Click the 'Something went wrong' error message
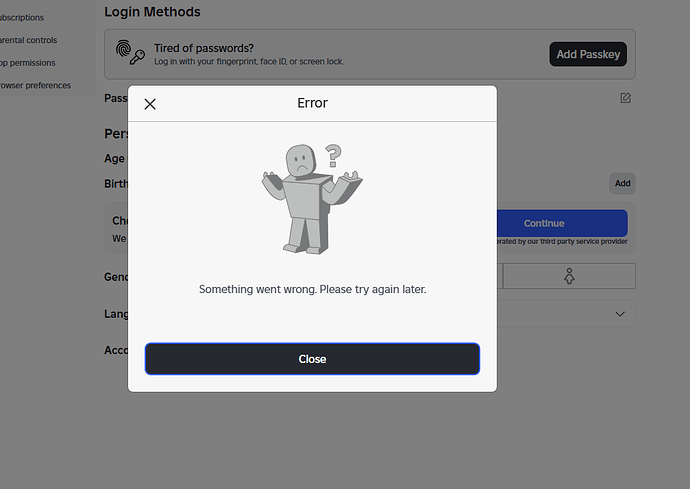This screenshot has height=489, width=690. click(312, 289)
